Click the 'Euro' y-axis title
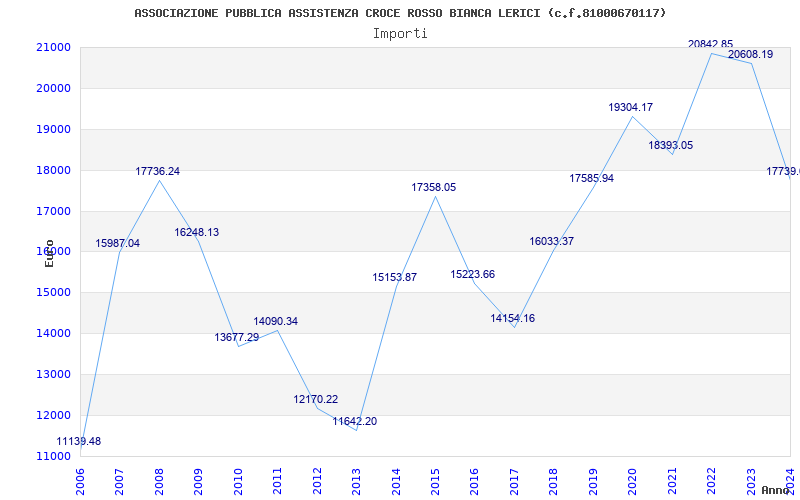800x500 pixels. (x=49, y=253)
